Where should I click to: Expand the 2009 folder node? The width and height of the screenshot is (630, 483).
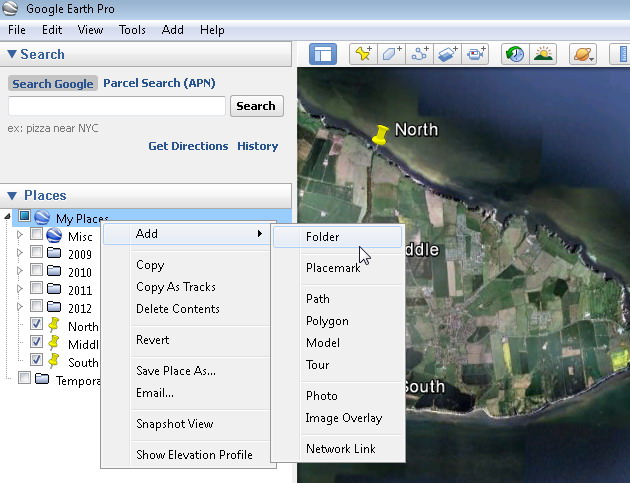point(19,253)
